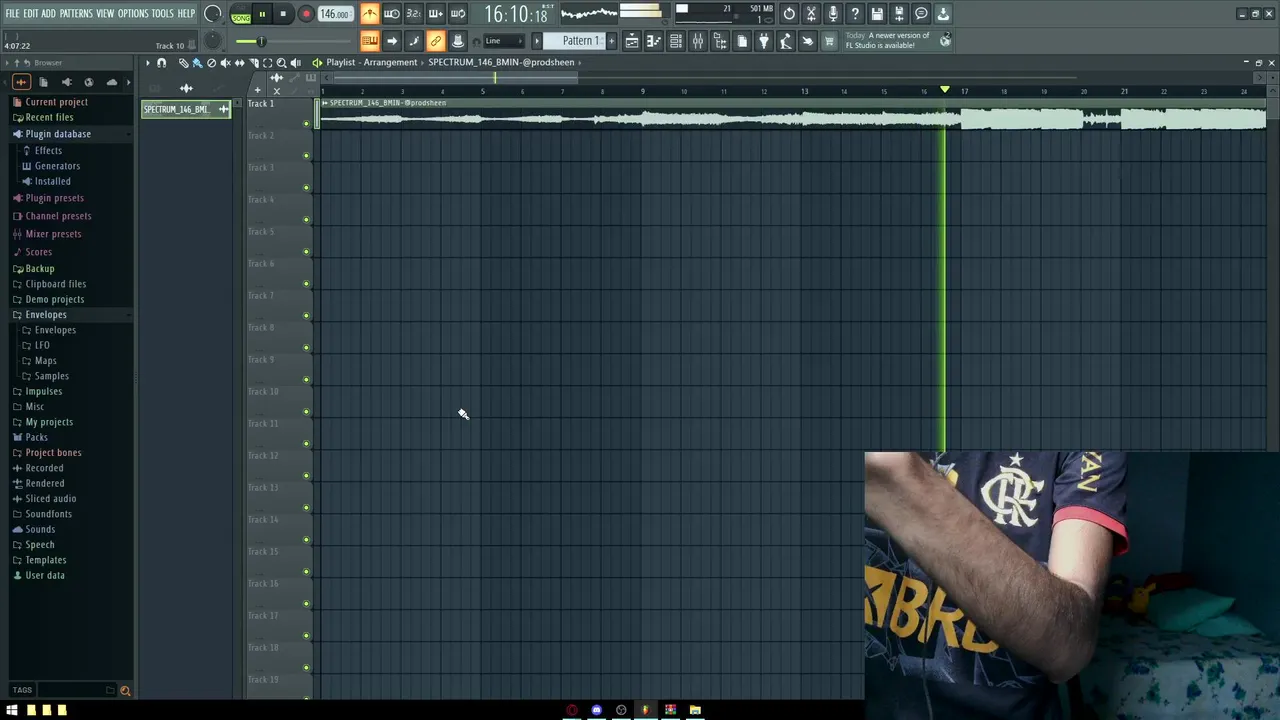Expand Recent files in browser
1280x720 pixels.
pos(49,118)
